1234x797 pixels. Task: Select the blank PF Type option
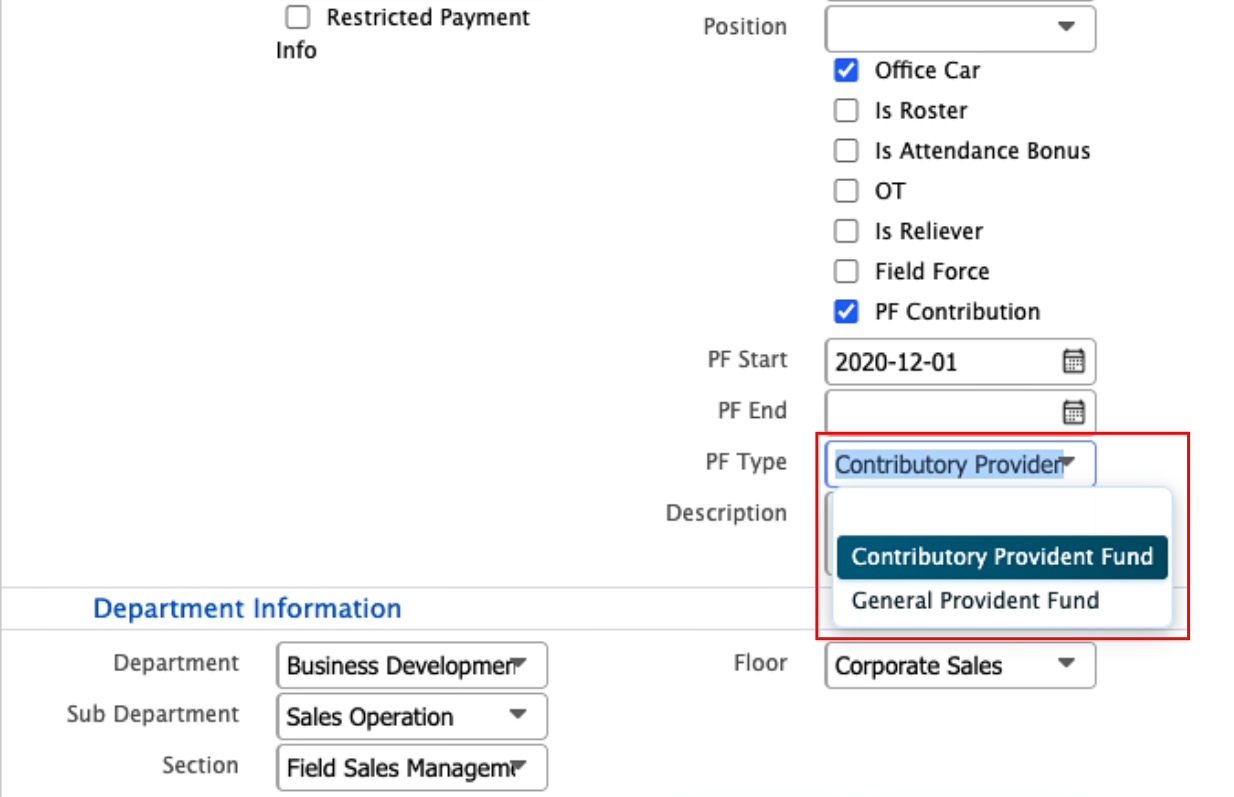pos(1002,514)
